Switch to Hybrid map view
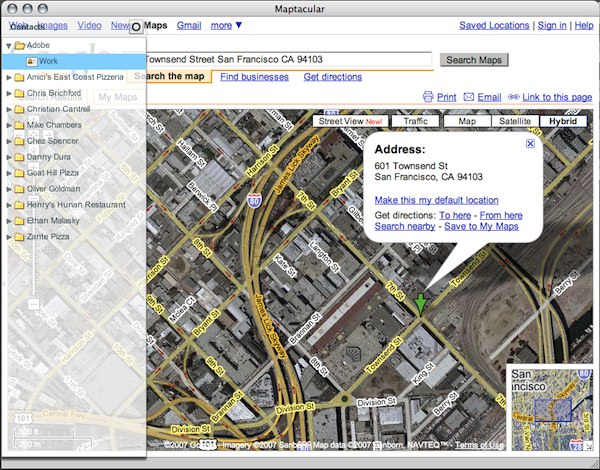Image resolution: width=600 pixels, height=470 pixels. [563, 121]
